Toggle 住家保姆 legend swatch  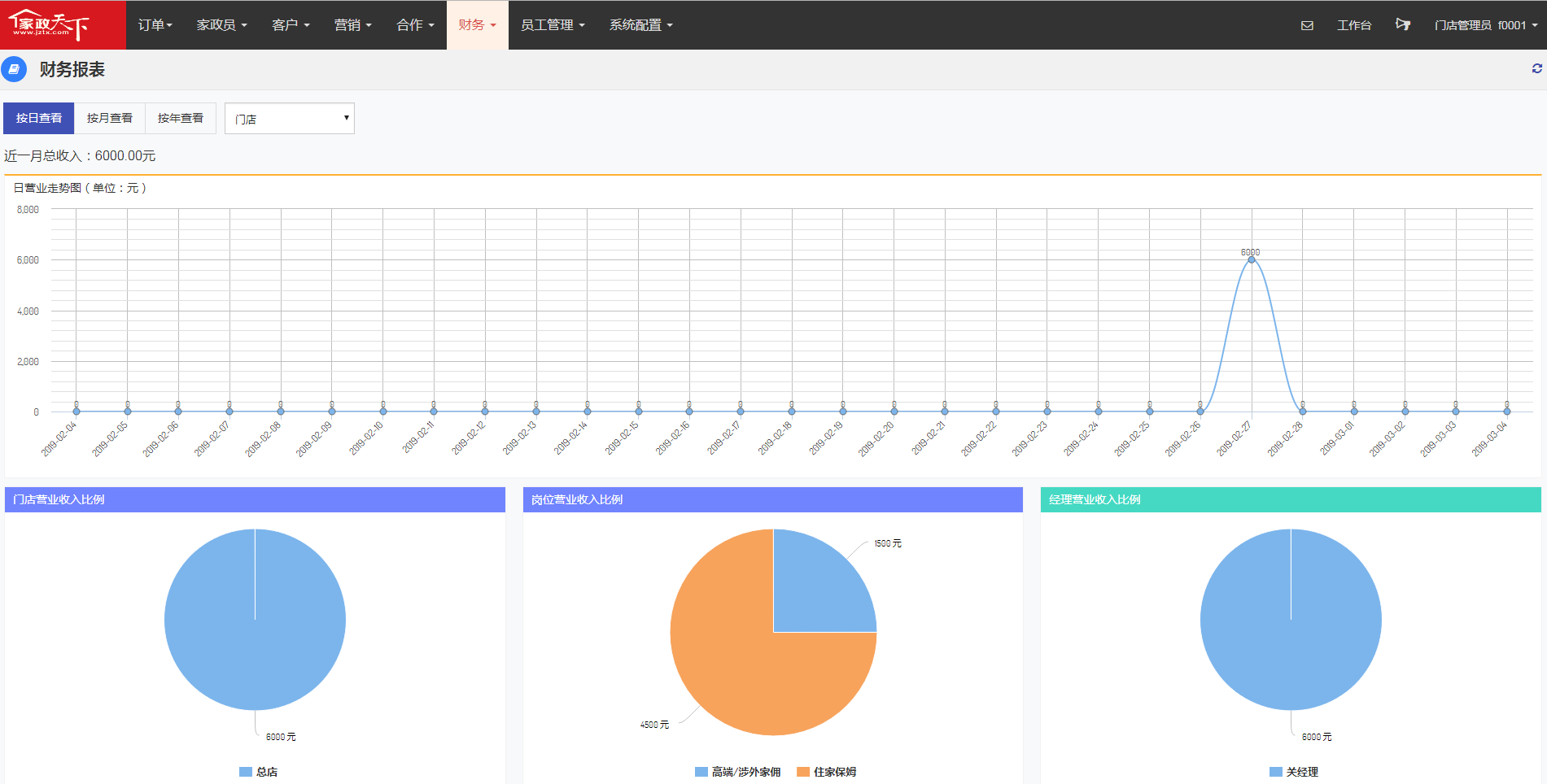(x=803, y=772)
